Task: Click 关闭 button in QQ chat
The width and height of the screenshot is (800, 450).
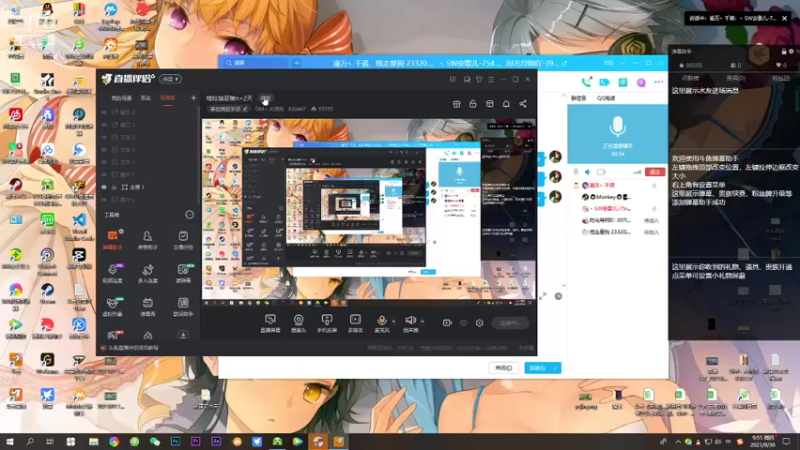Action: pyautogui.click(x=503, y=368)
